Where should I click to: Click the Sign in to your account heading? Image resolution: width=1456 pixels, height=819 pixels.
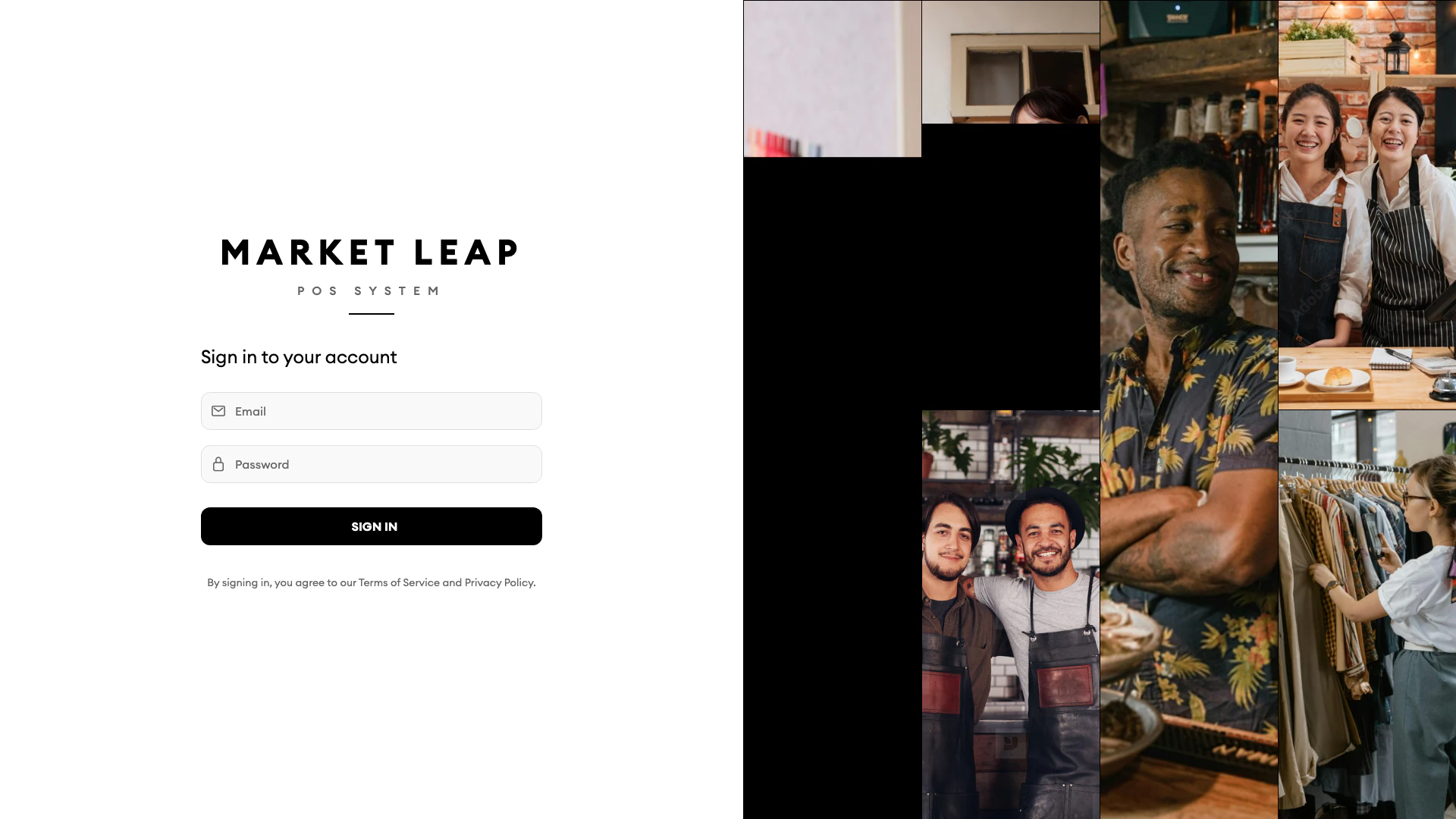tap(299, 357)
